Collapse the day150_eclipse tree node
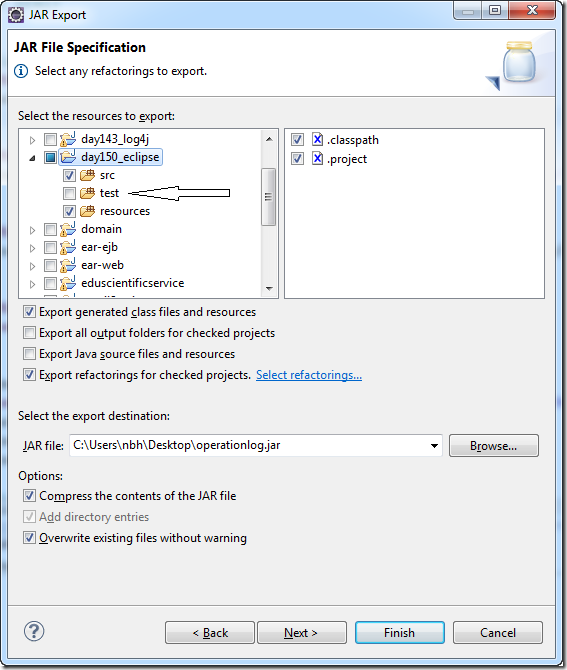Screen dimensions: 567x670 [x=32, y=158]
